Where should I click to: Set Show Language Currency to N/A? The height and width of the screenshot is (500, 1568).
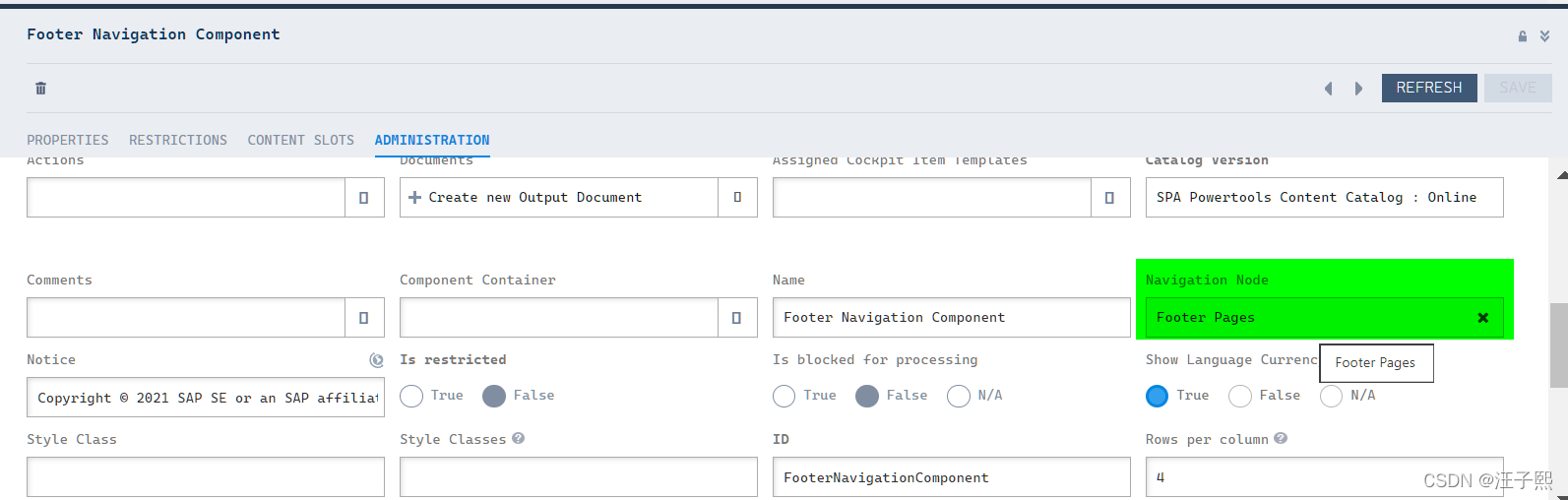click(x=1332, y=396)
